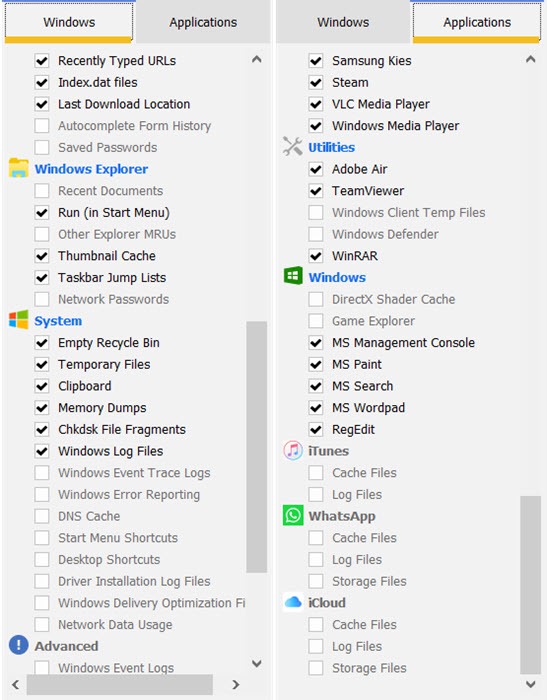The width and height of the screenshot is (547, 700).
Task: Uncheck Empty Recycle Bin
Action: 42,342
